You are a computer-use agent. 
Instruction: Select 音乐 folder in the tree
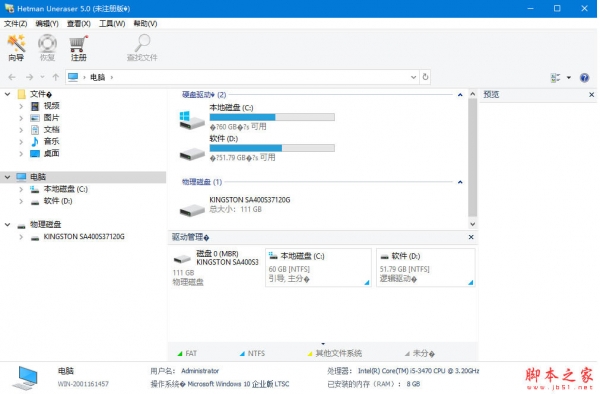click(51, 142)
